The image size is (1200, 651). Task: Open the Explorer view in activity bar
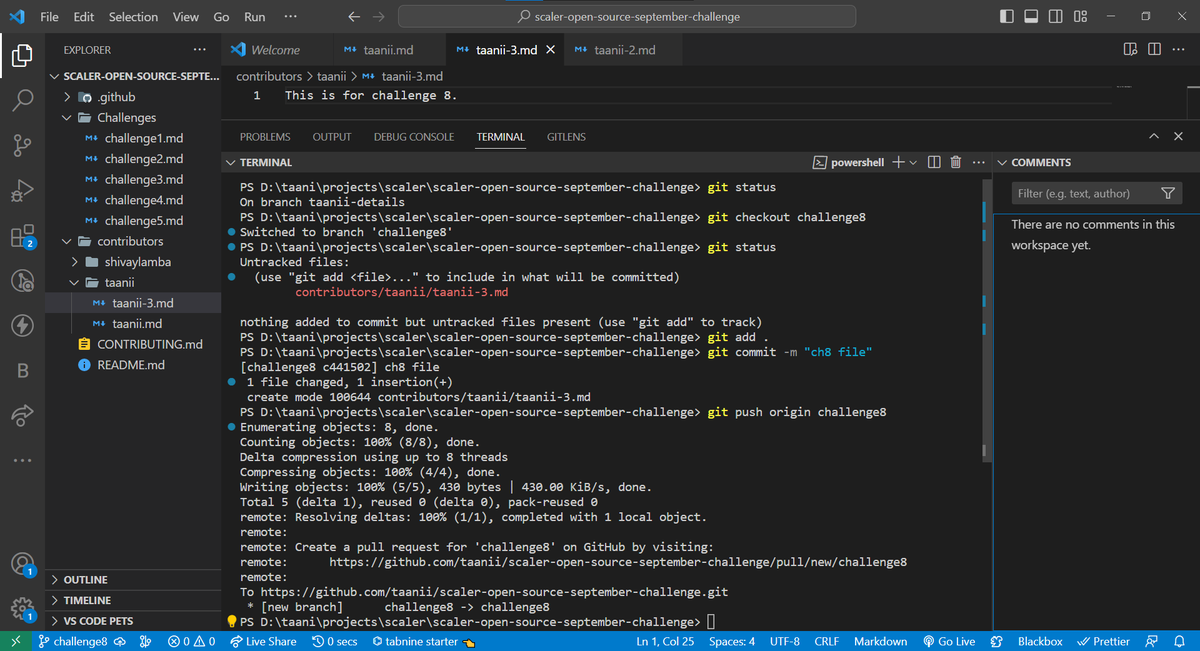[22, 55]
